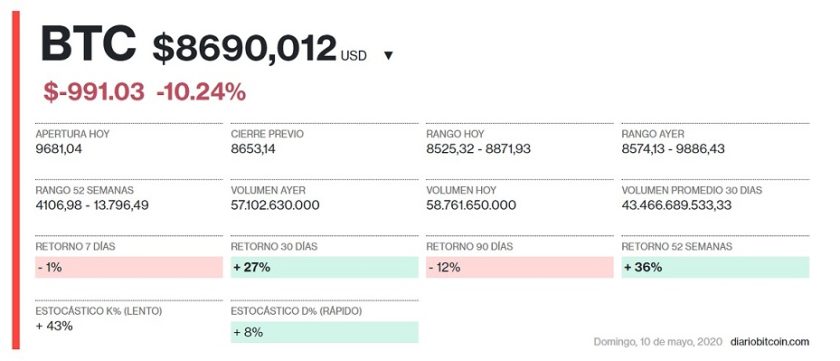Select the BTC ticker symbol
The height and width of the screenshot is (361, 840).
(88, 44)
